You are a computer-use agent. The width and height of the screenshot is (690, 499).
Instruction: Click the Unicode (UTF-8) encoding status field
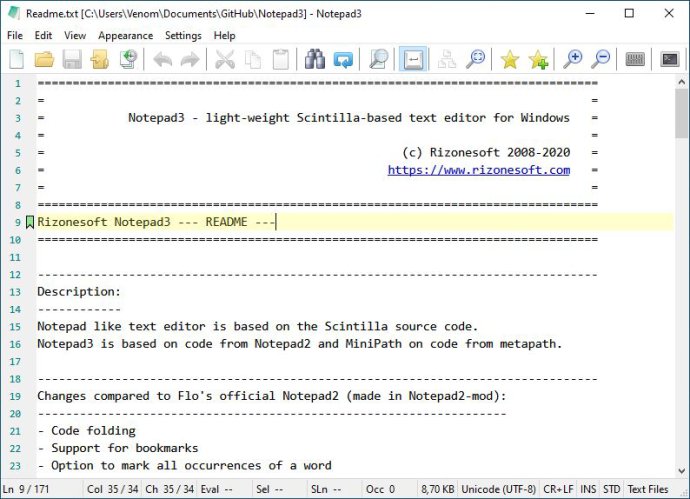(499, 489)
